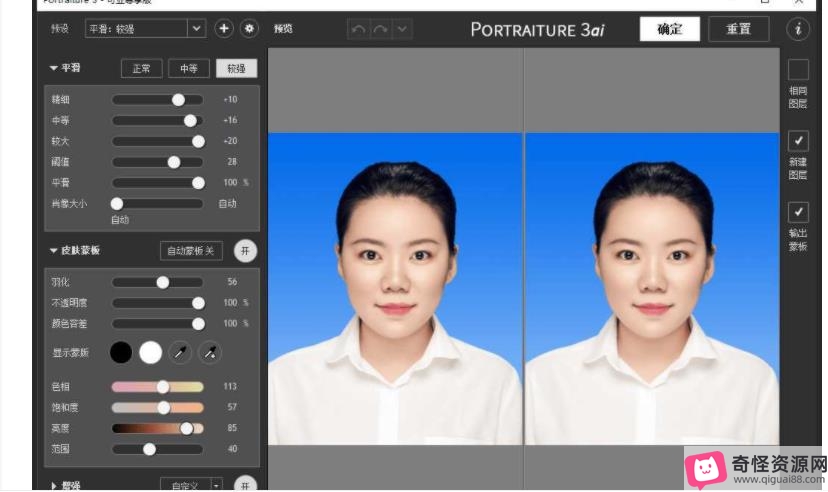Uncheck the 新建图层 checkbox
Screen dimensions: 828x492
(x=798, y=141)
